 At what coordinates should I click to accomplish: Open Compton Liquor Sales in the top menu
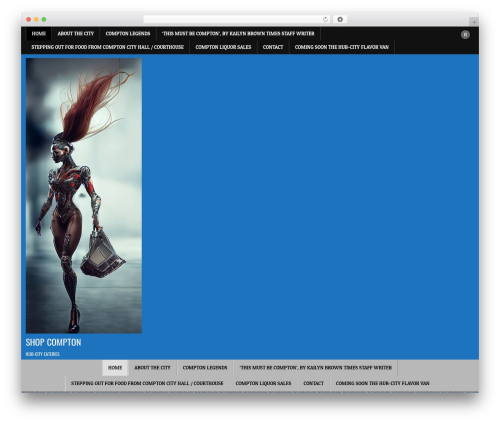click(223, 47)
